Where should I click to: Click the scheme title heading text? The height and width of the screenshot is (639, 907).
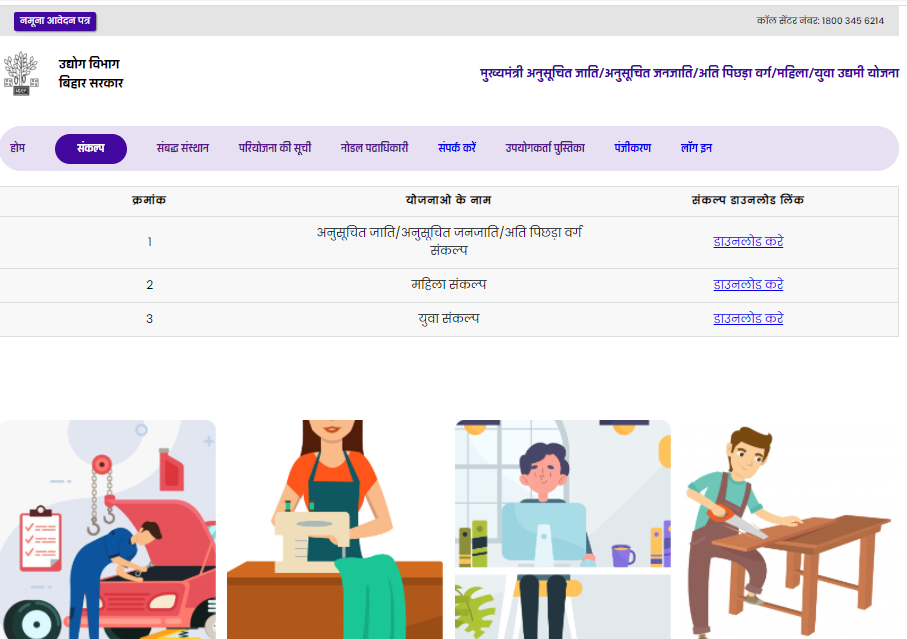(x=689, y=74)
